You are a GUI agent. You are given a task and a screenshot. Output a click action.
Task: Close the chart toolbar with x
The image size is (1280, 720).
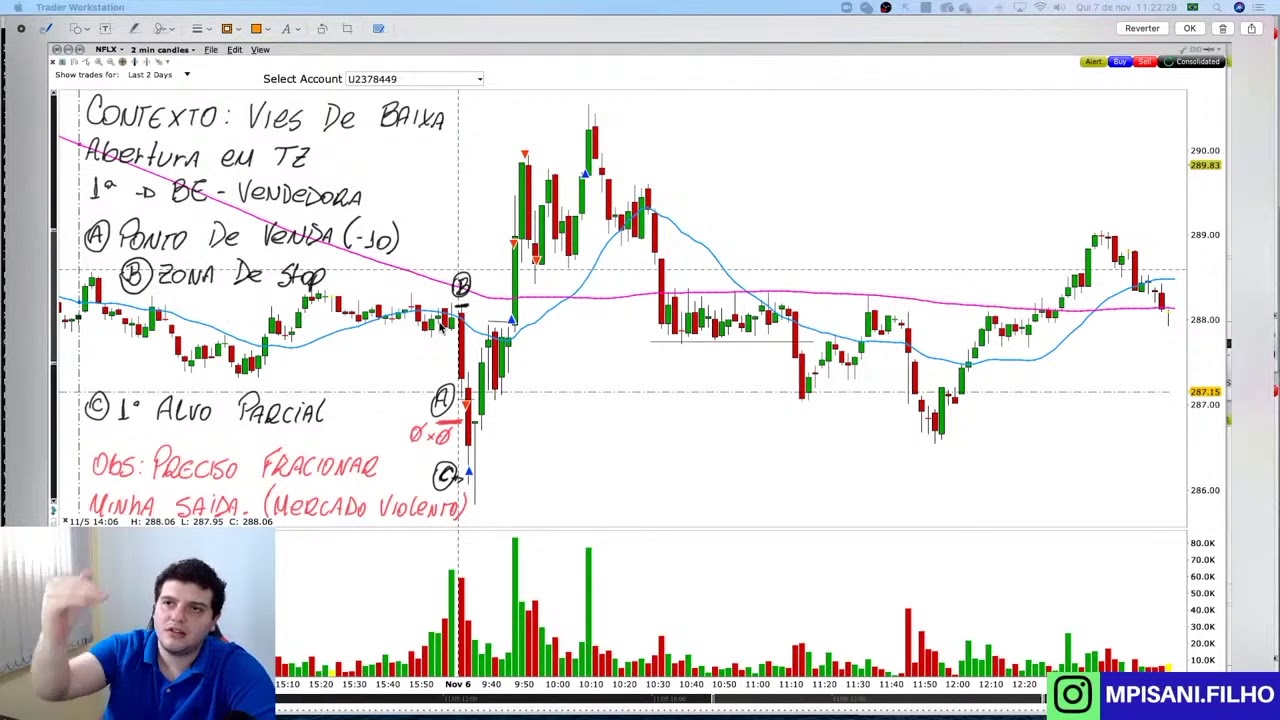point(52,62)
